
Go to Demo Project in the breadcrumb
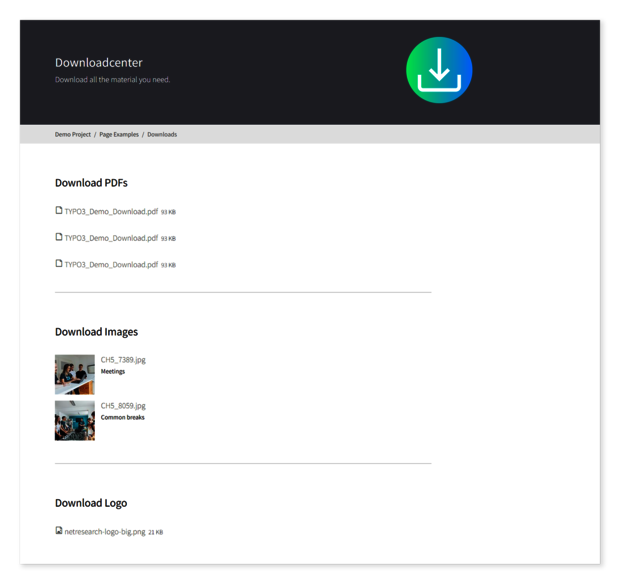coord(73,134)
